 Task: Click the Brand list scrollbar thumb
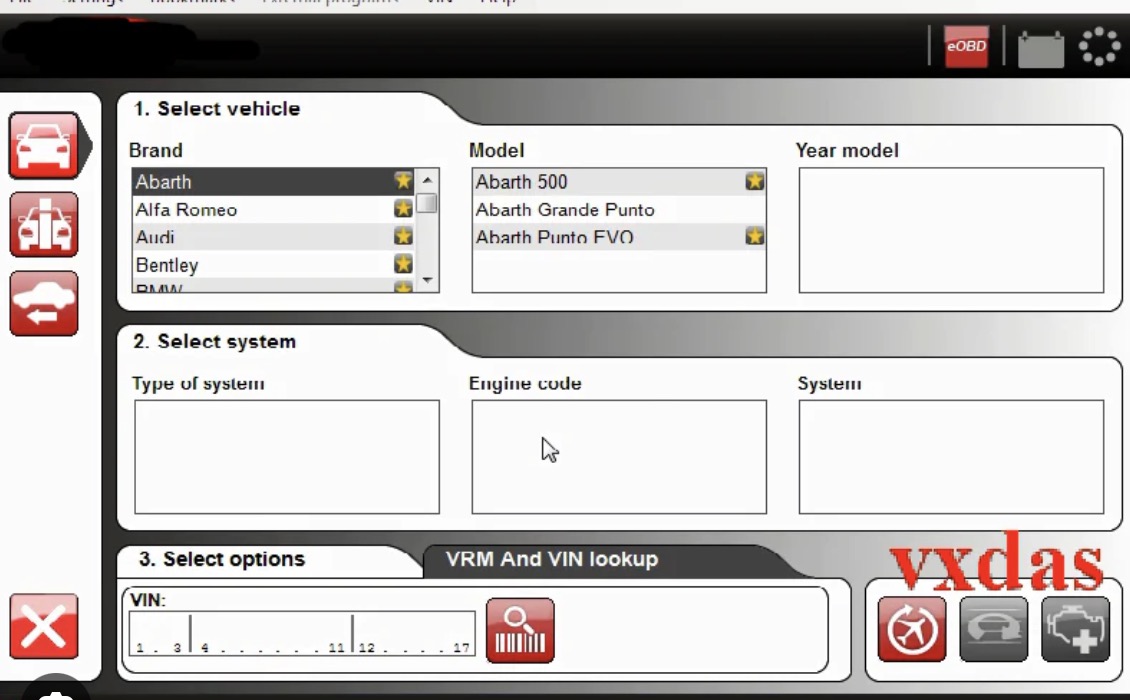click(427, 203)
